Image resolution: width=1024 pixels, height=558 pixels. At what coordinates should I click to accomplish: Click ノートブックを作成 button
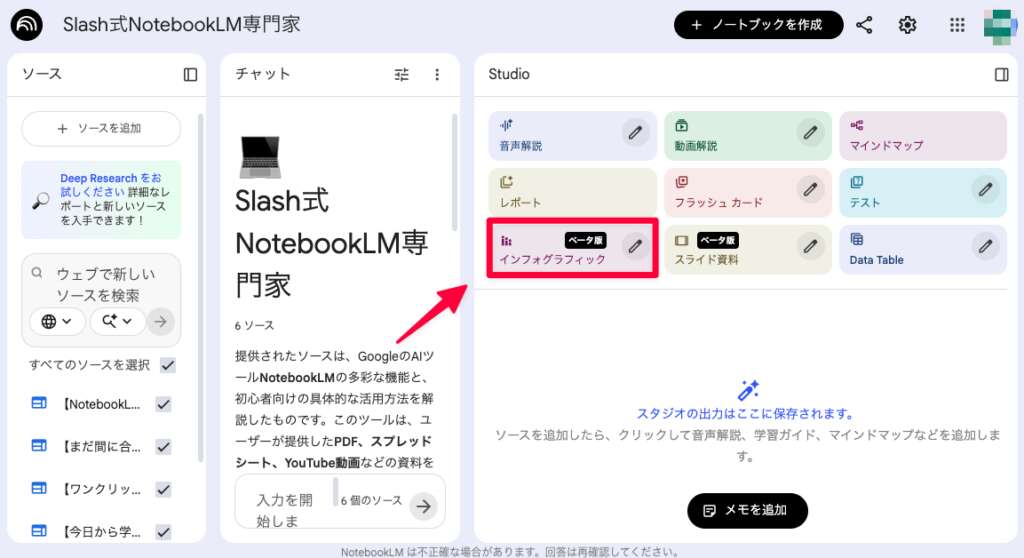tap(758, 25)
